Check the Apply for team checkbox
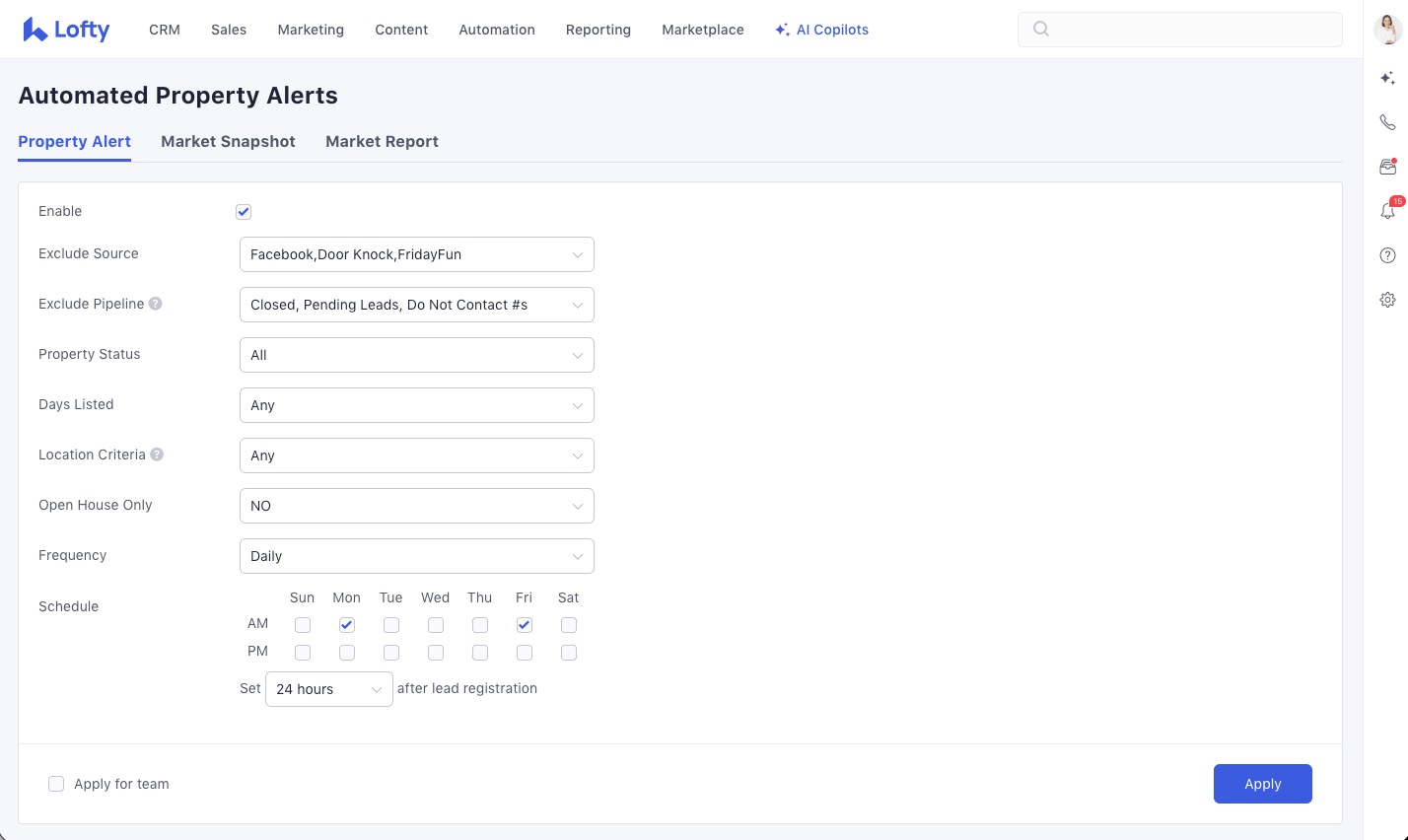The height and width of the screenshot is (840, 1408). pos(56,784)
